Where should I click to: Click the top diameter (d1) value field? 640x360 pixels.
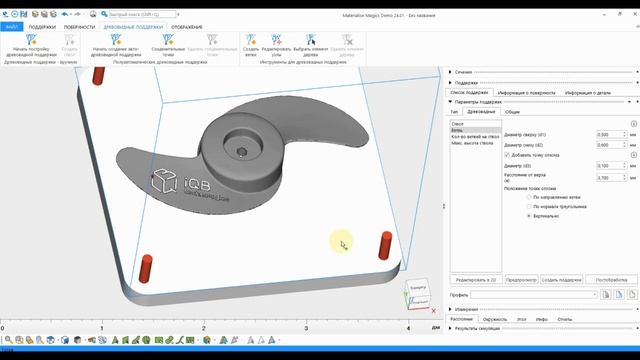click(609, 134)
